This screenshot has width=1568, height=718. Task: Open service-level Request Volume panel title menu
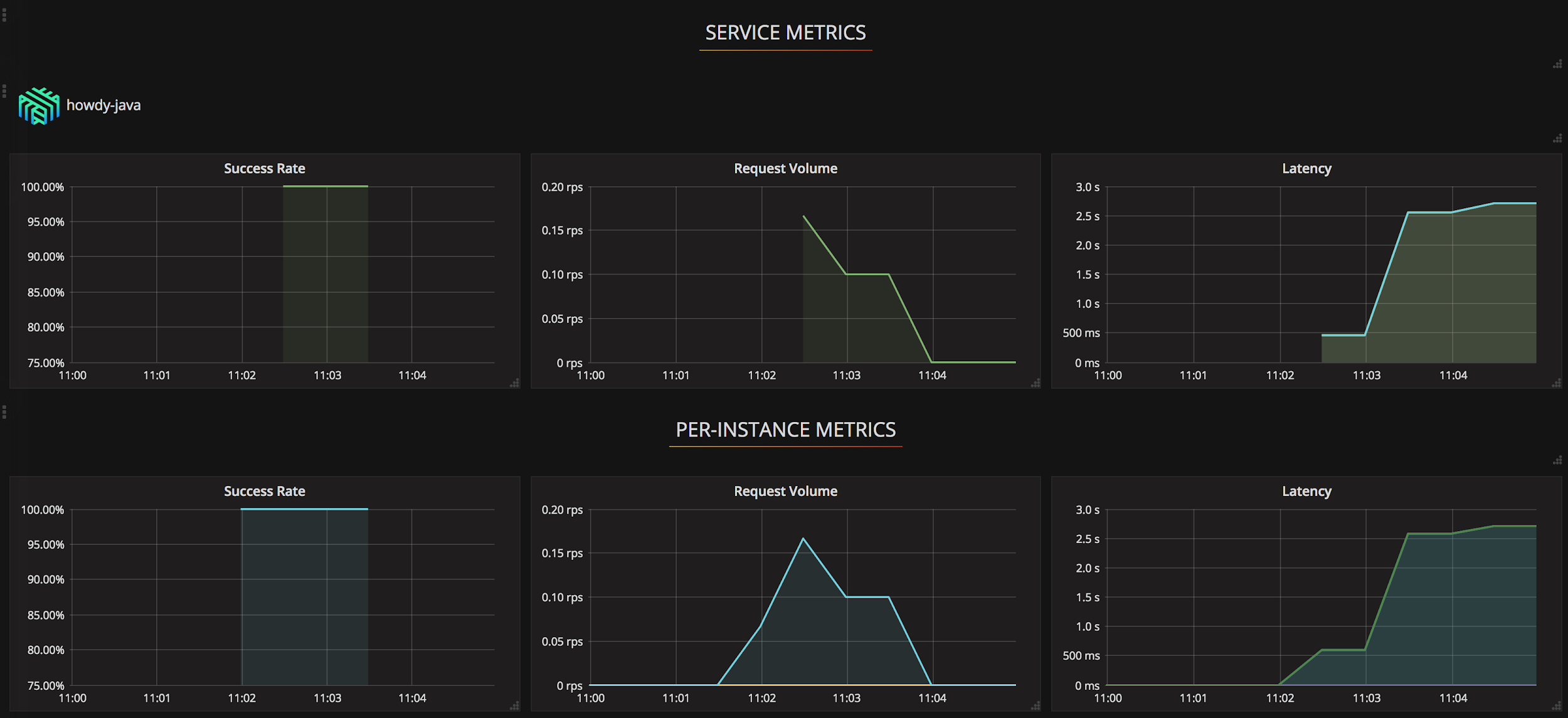(x=785, y=169)
